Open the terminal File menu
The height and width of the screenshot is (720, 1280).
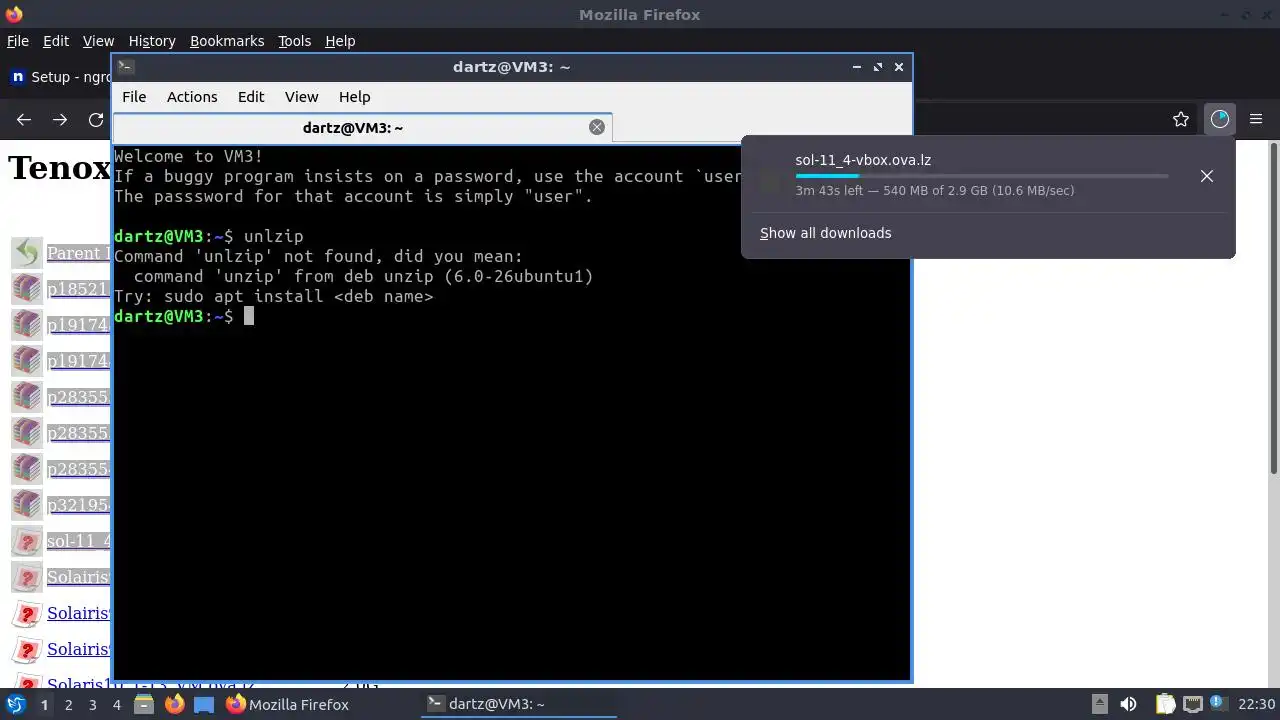134,97
